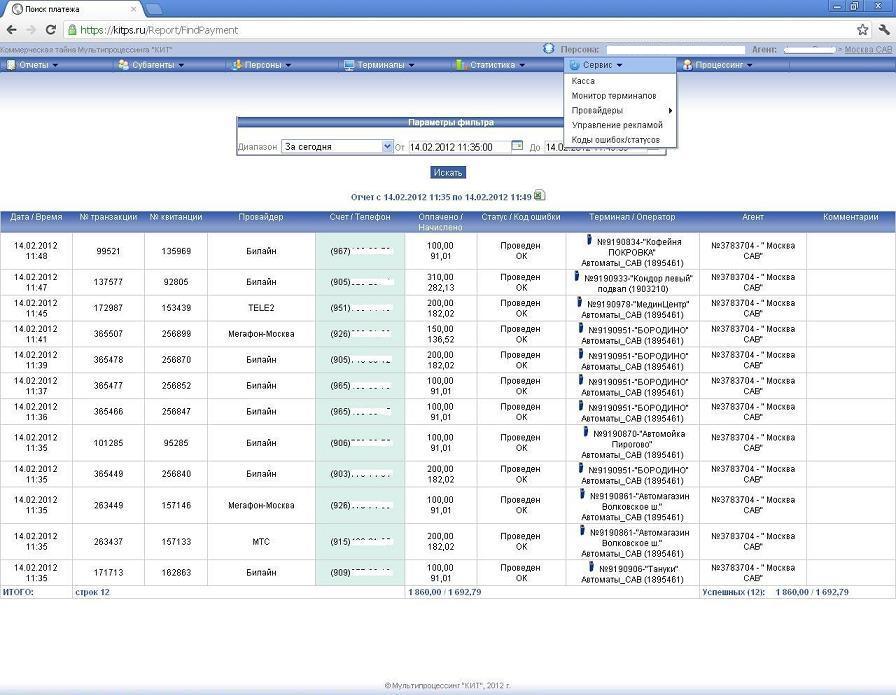Click terminal icon in transaction 172987 row
The width and height of the screenshot is (896, 695).
click(x=579, y=302)
